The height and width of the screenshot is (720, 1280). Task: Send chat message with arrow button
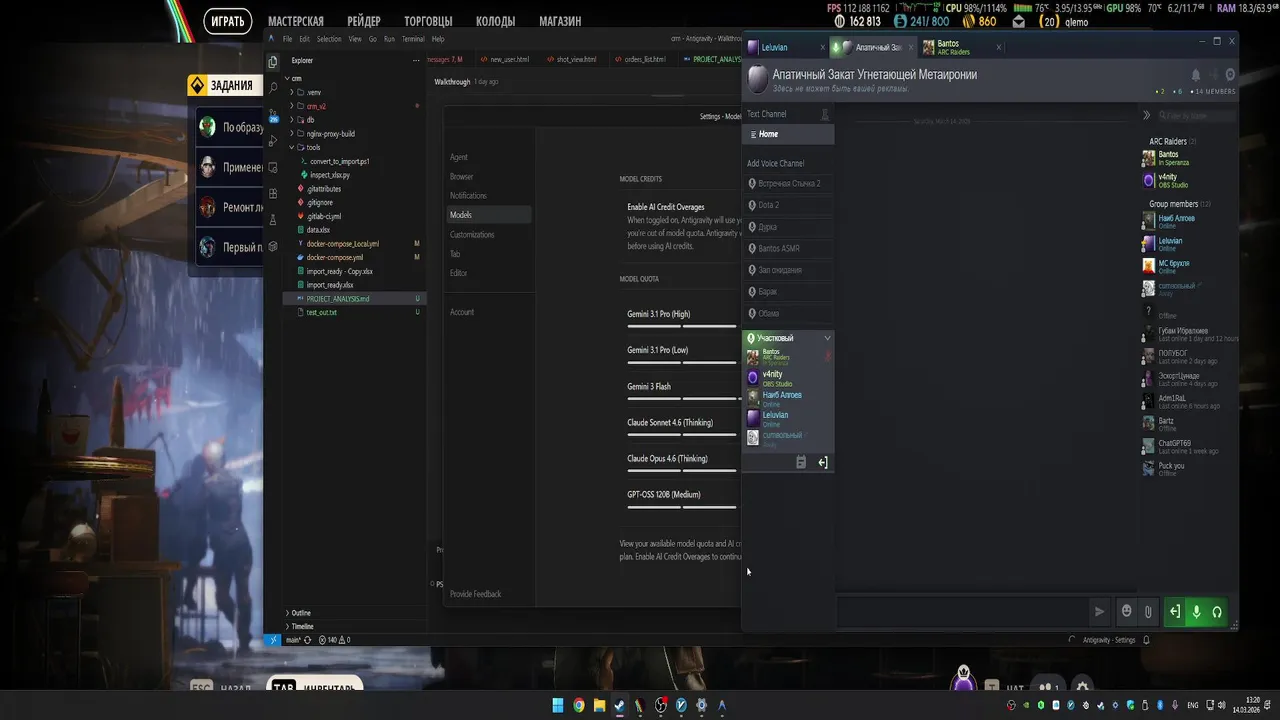(x=1099, y=611)
